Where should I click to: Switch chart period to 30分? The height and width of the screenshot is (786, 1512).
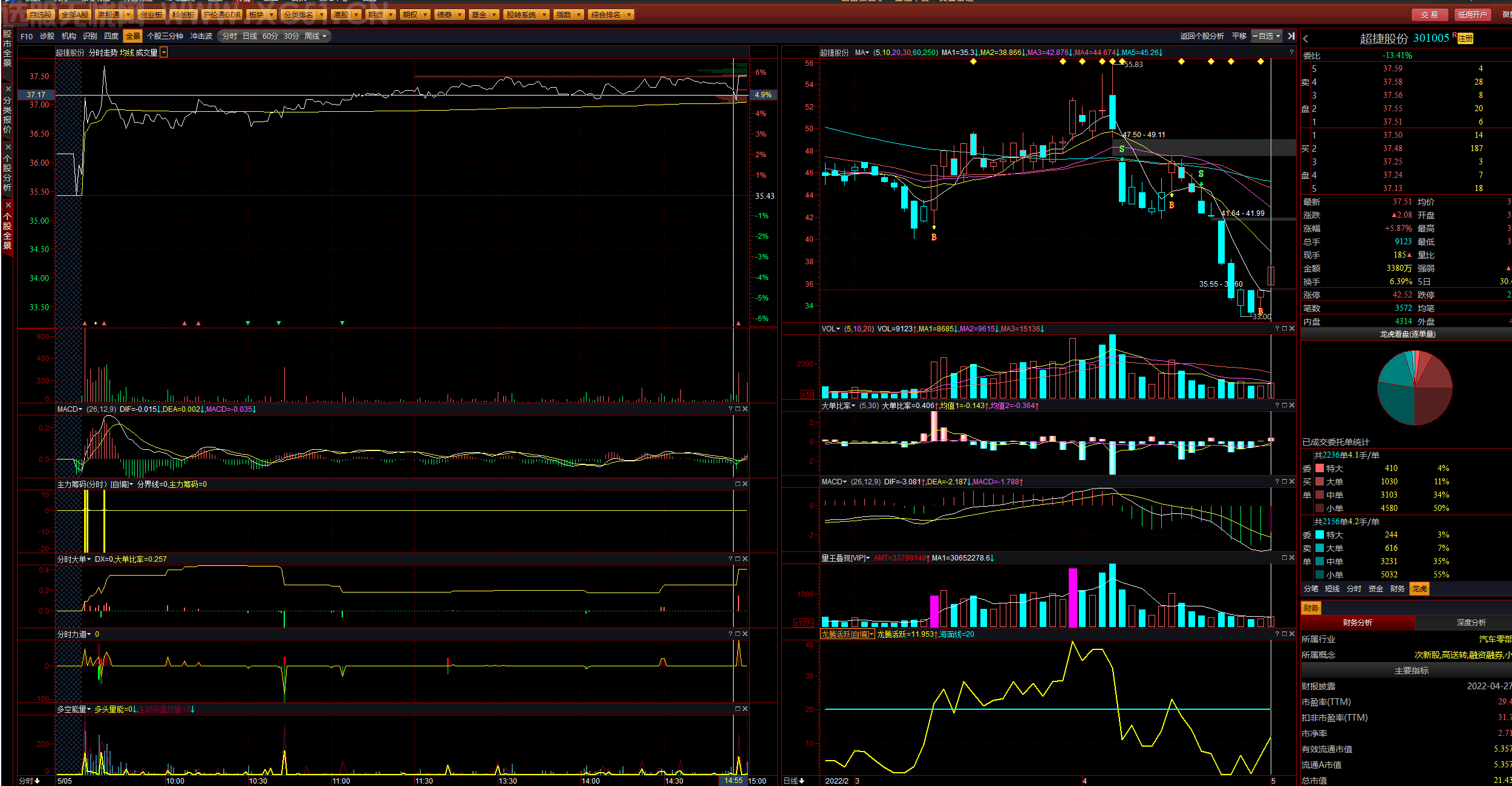pyautogui.click(x=292, y=36)
